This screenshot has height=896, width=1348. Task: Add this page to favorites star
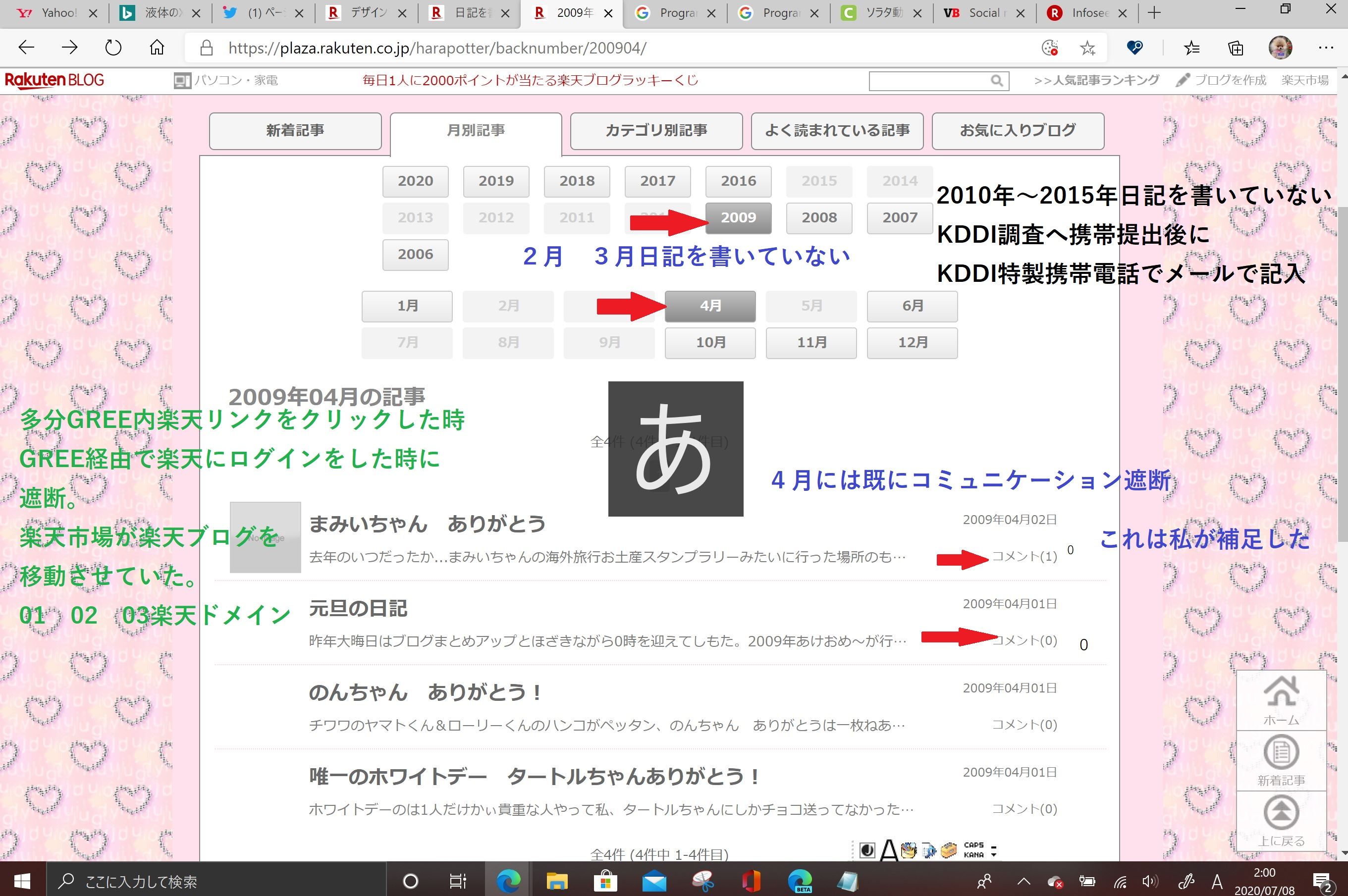[x=1087, y=48]
